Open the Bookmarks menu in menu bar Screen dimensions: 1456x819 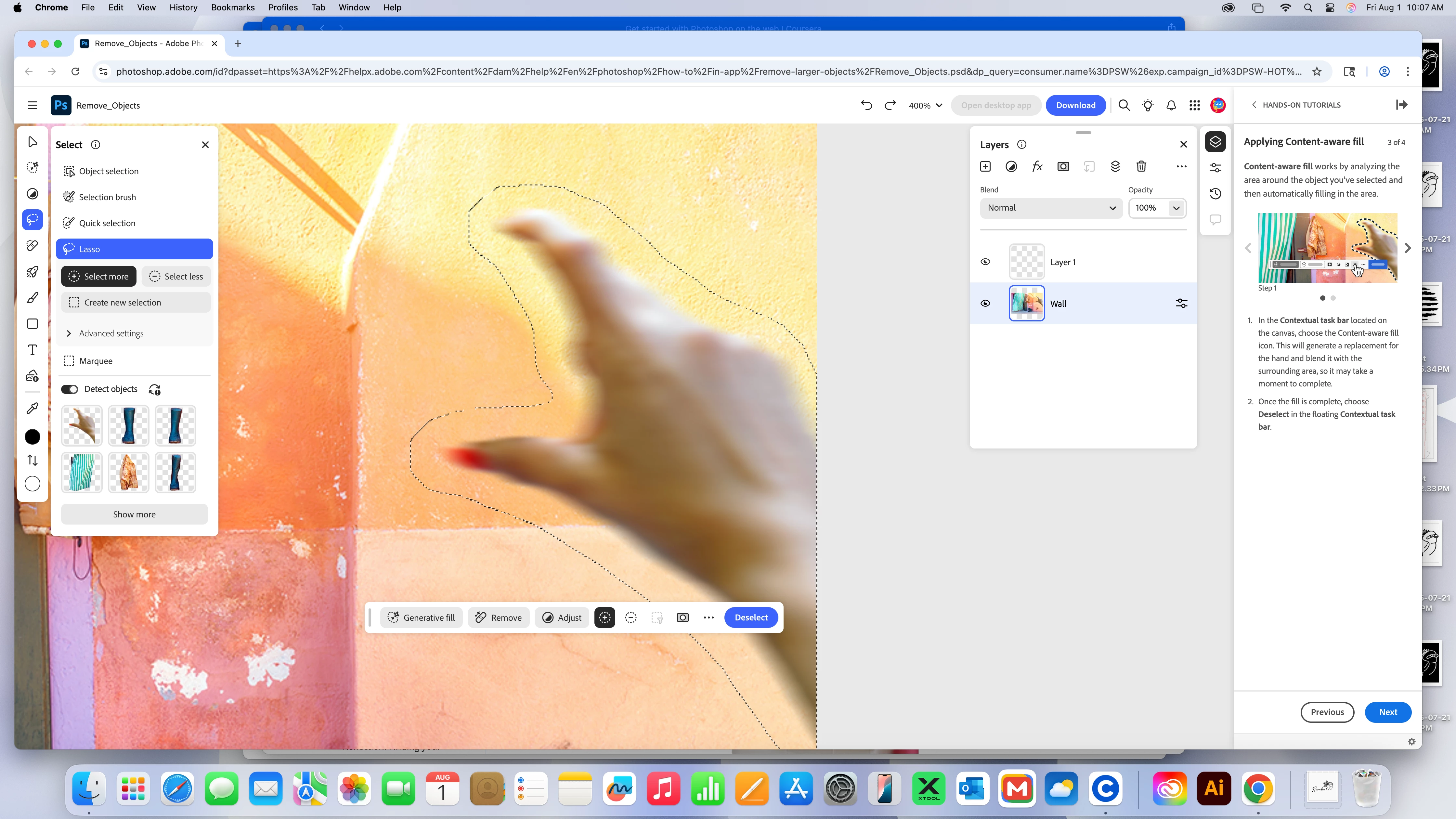pyautogui.click(x=232, y=7)
